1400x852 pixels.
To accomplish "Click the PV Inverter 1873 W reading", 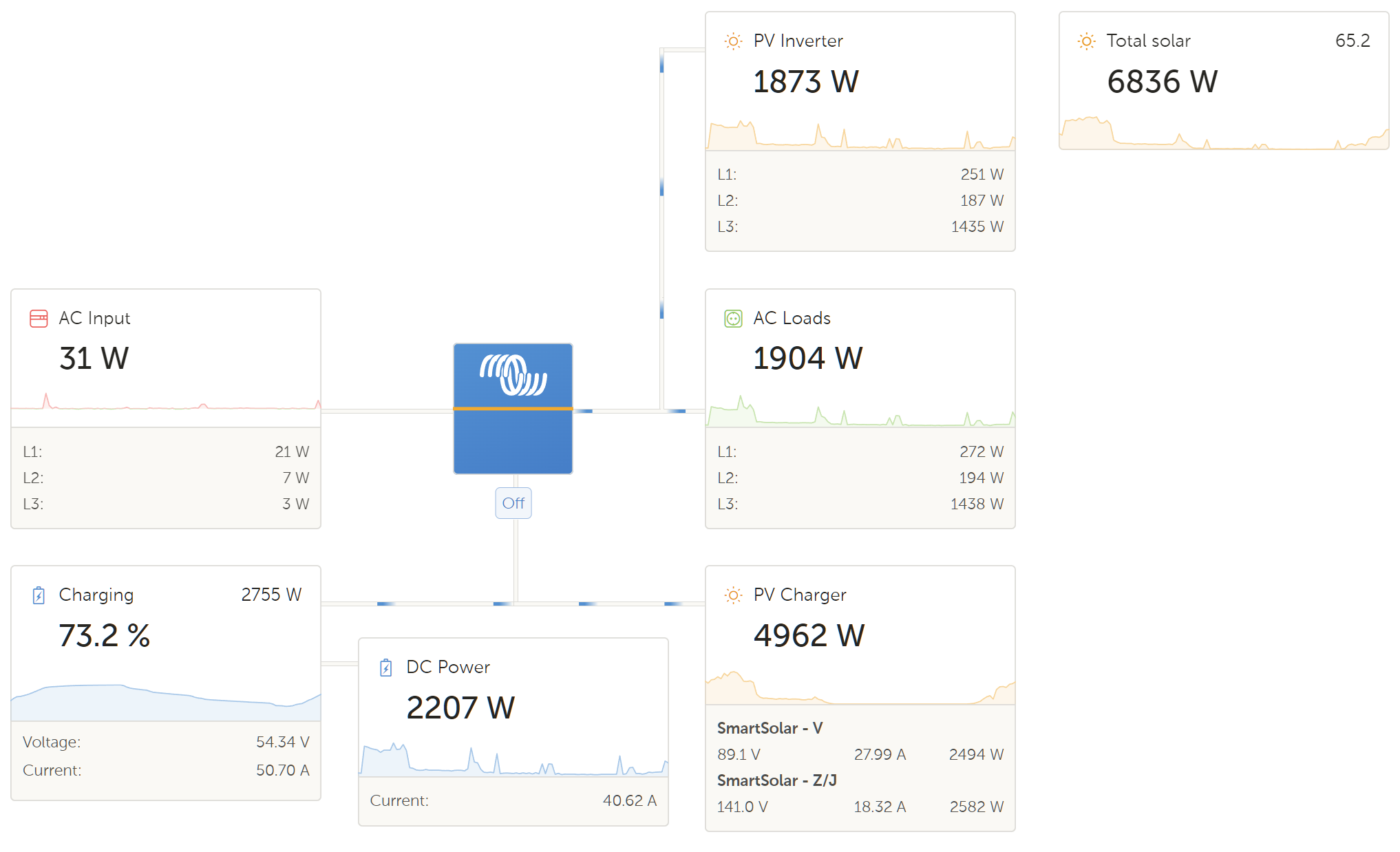I will coord(805,82).
